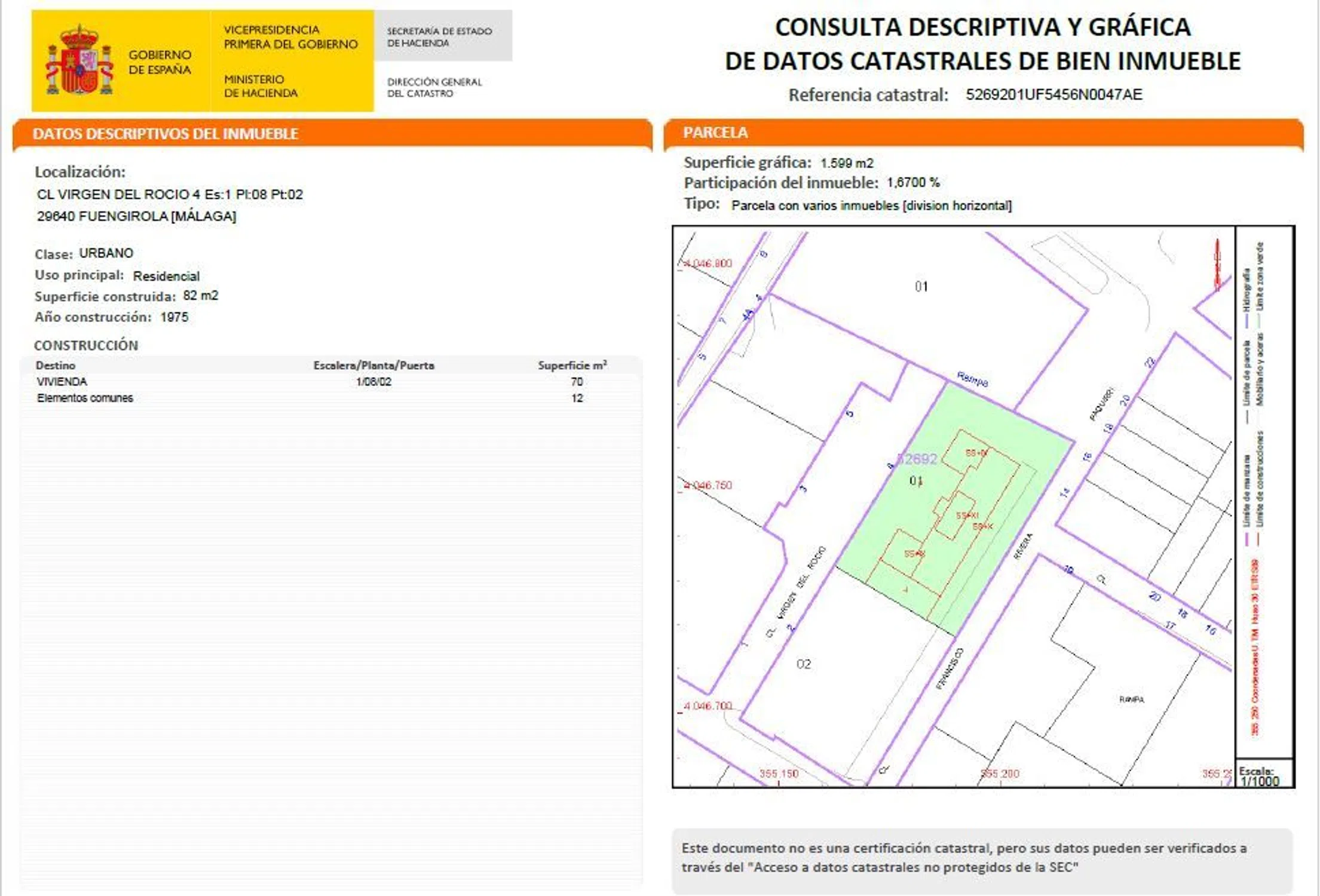Click the Dirección General del Catastro label
This screenshot has width=1320, height=896.
pyautogui.click(x=434, y=87)
